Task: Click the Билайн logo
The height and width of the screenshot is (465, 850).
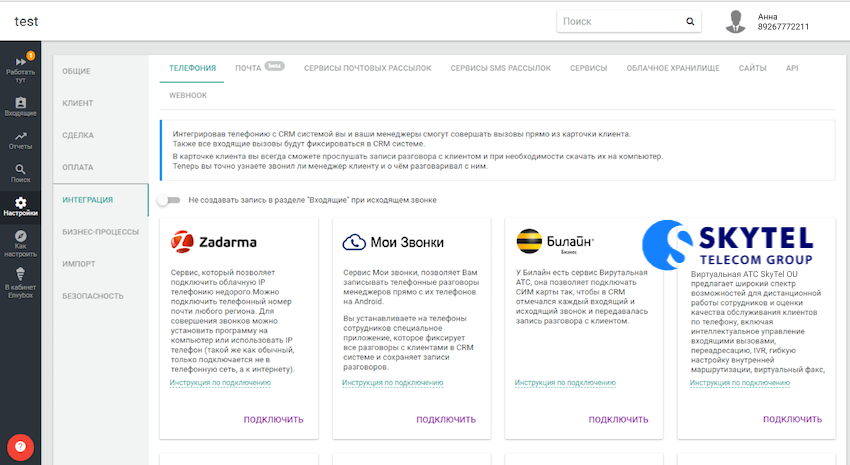Action: [x=555, y=242]
